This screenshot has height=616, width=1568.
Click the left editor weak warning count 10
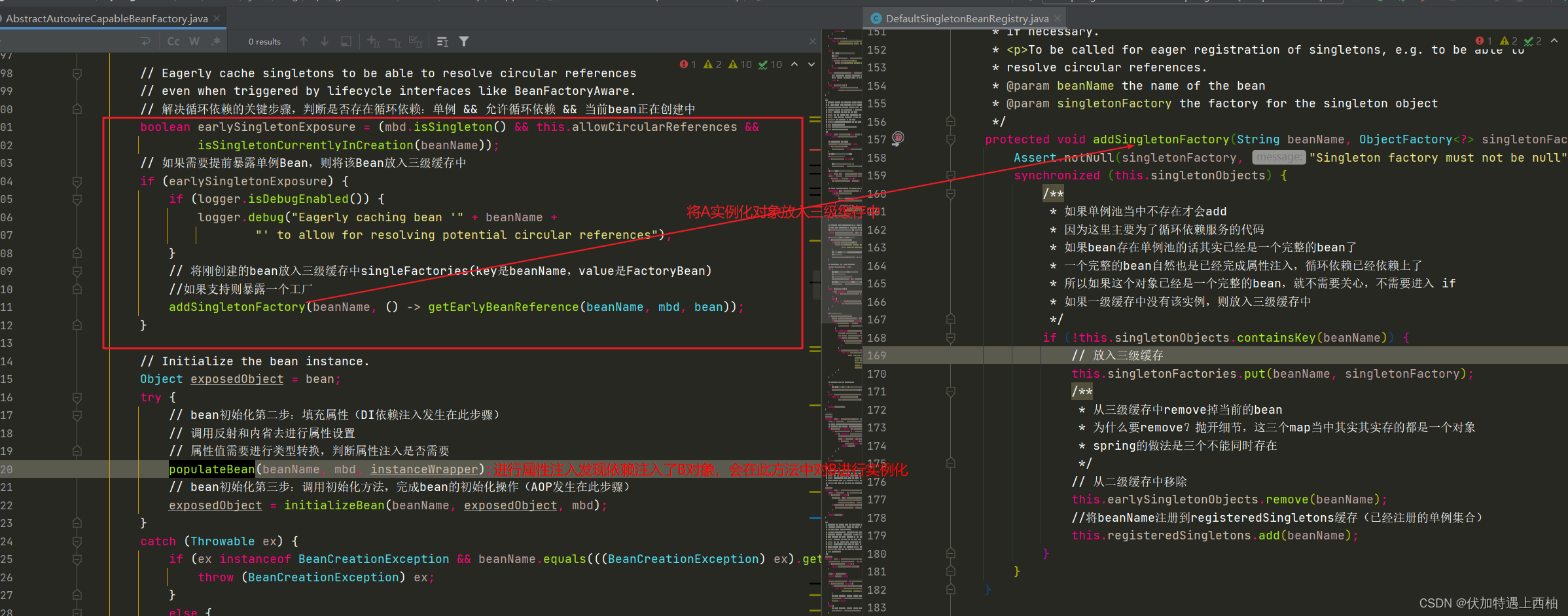coord(740,64)
